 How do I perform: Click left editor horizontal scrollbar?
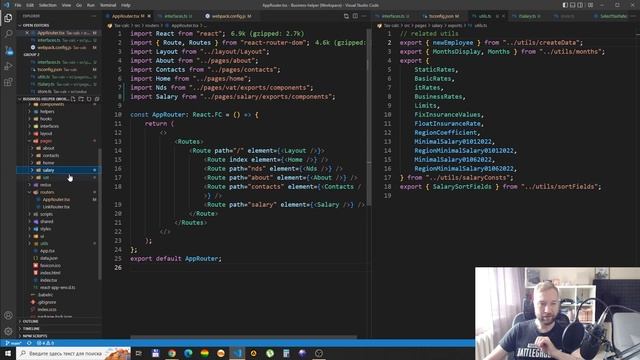243,337
